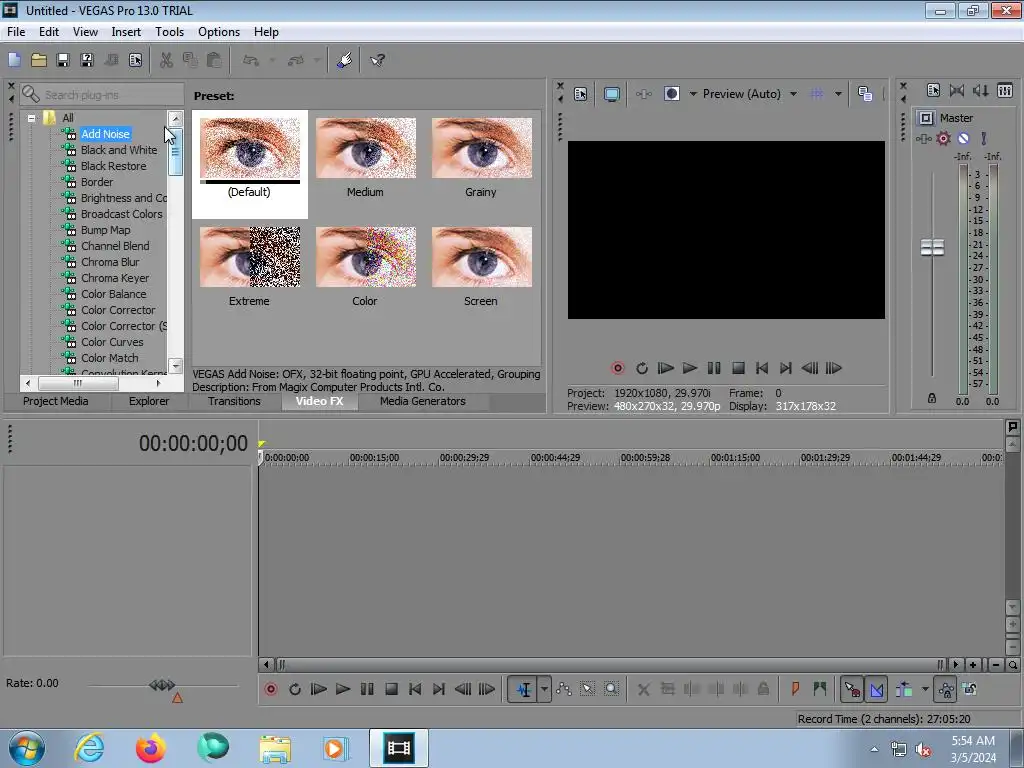
Task: Click the Cut scissors toolbar icon
Action: tap(167, 60)
